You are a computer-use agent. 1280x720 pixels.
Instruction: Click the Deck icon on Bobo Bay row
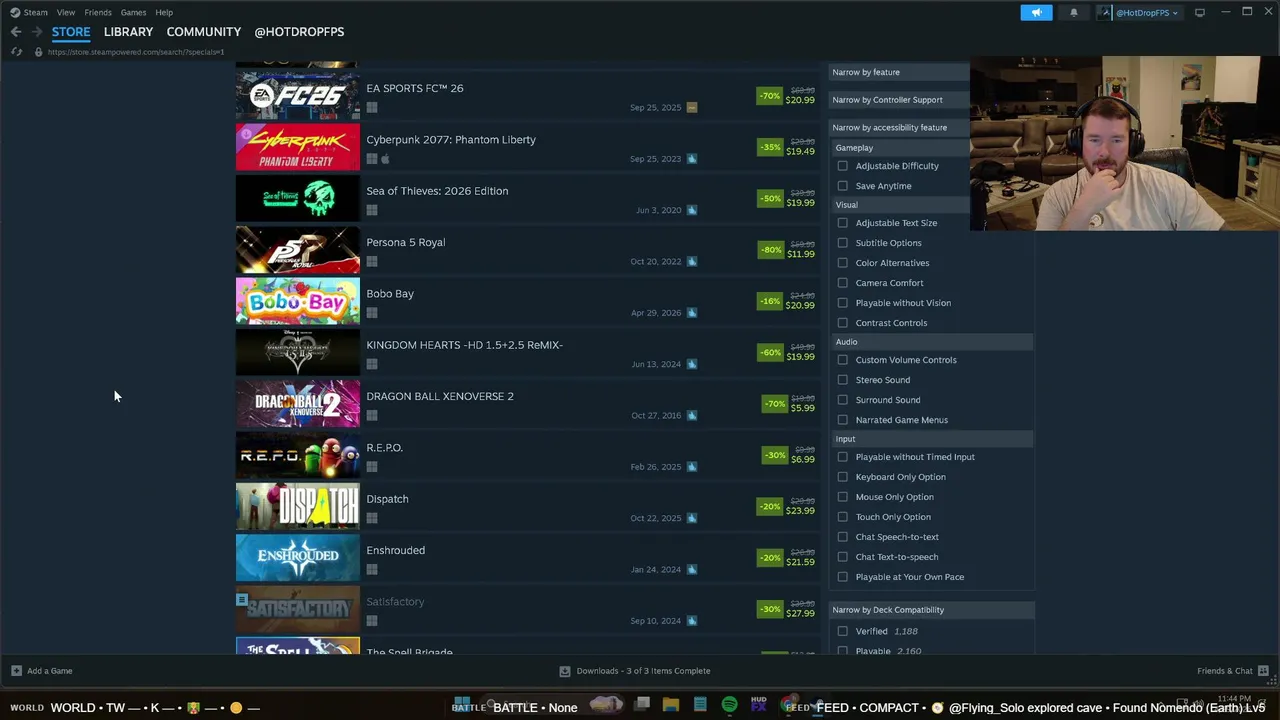click(691, 313)
